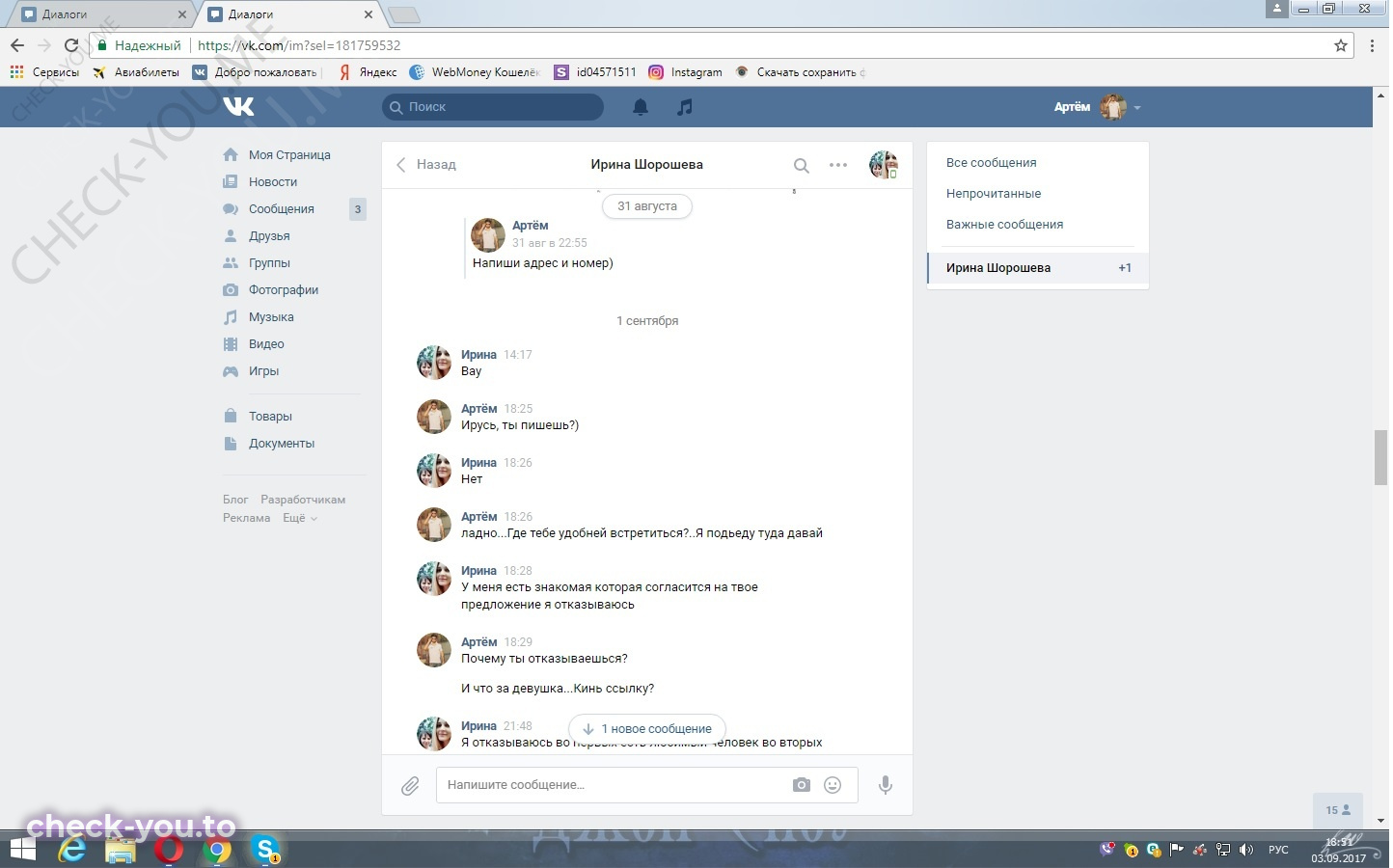Open Ирина Шорошева name in chat header

[x=646, y=165]
